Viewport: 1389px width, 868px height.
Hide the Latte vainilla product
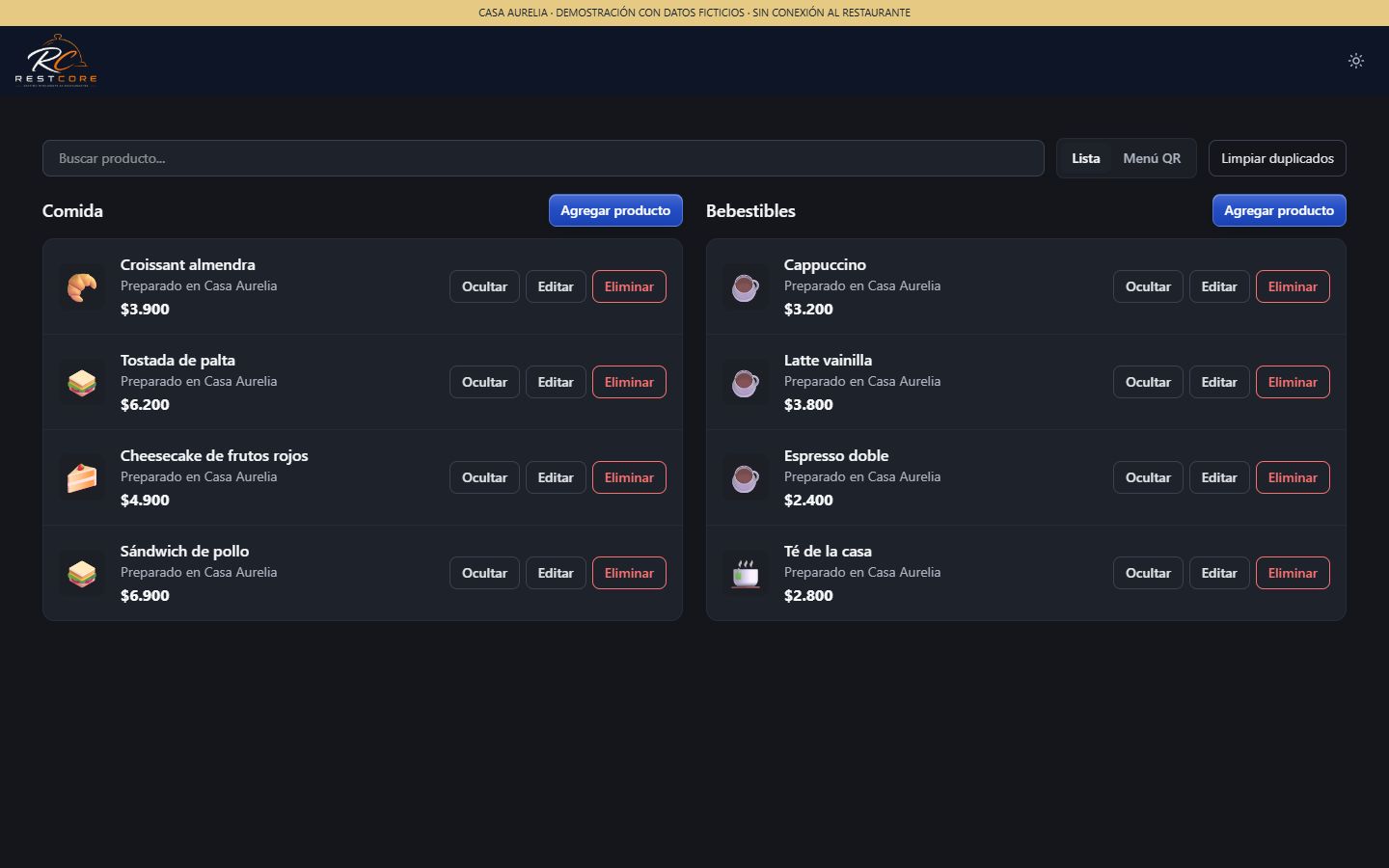tap(1148, 382)
